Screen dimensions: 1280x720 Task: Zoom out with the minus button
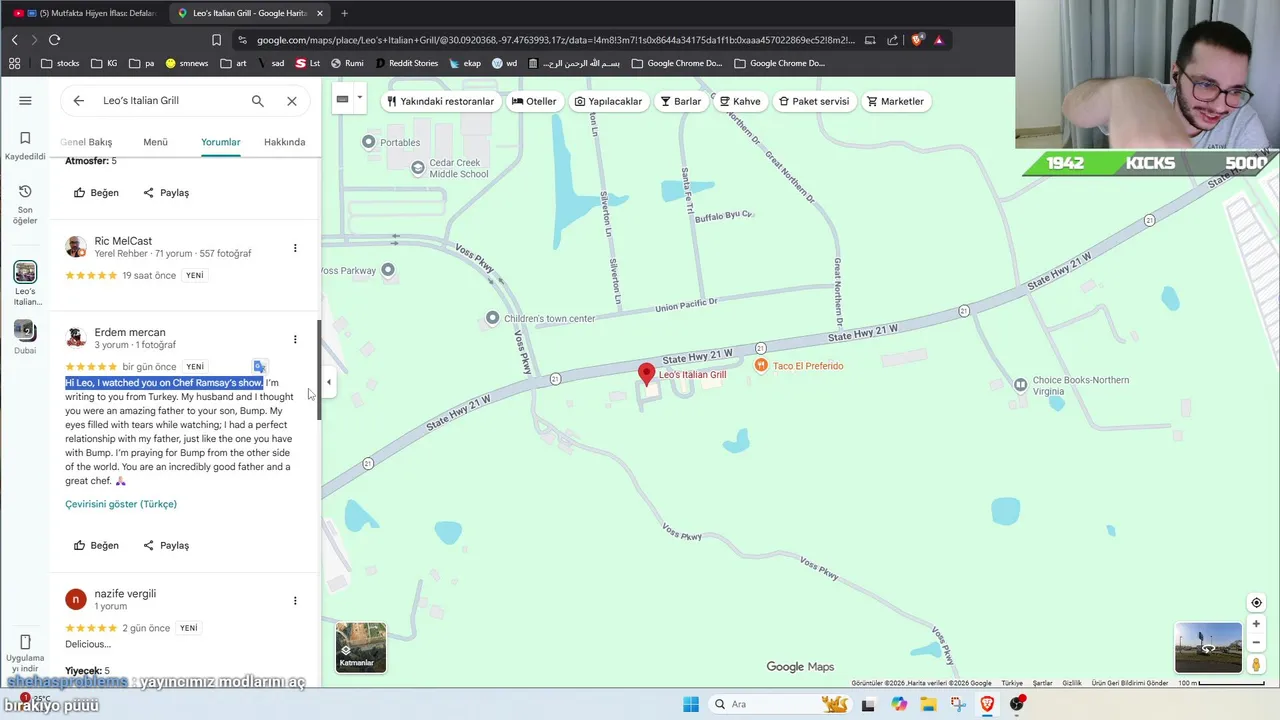point(1256,643)
